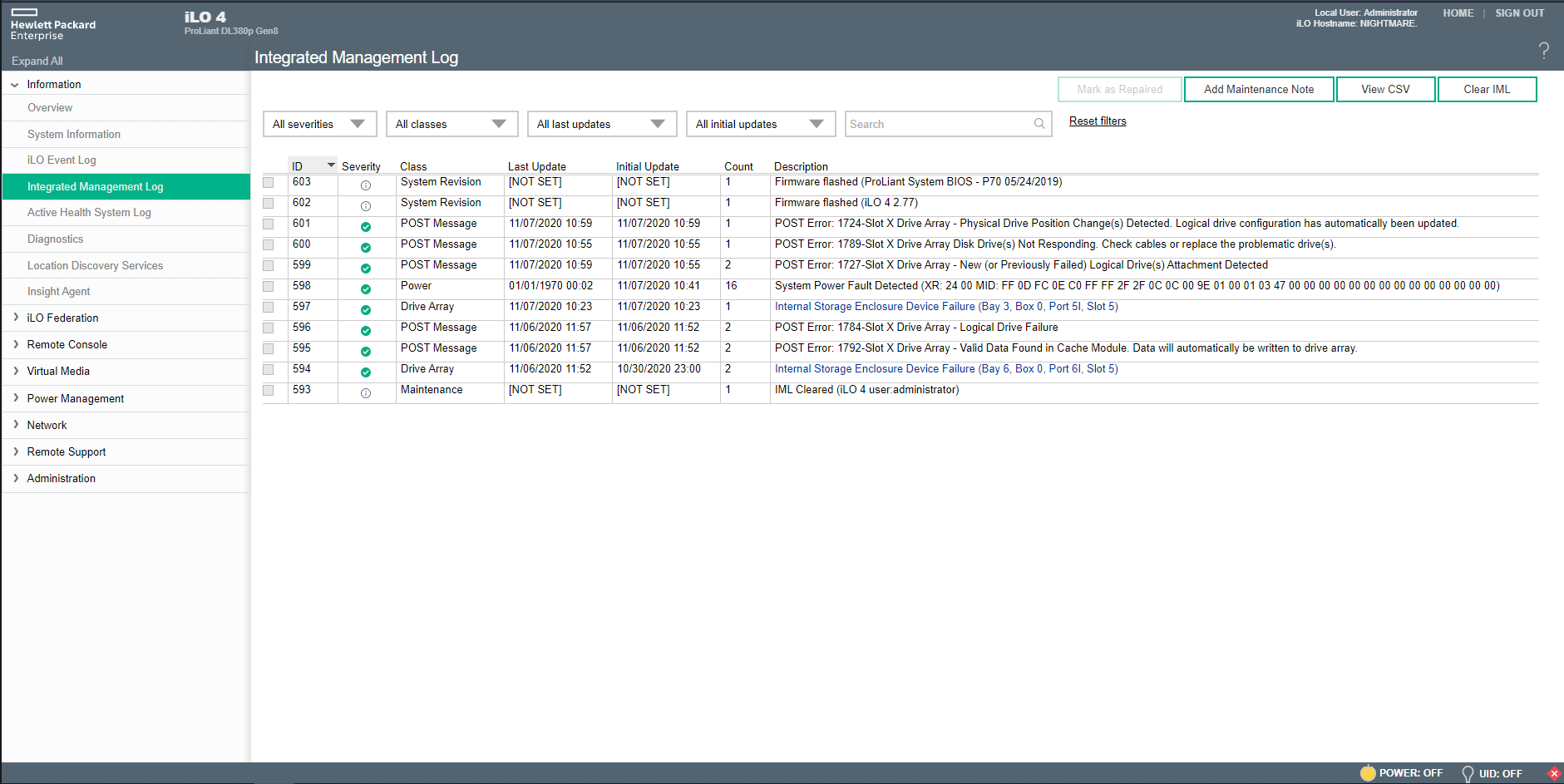
Task: Select the checkbox for log entry 599
Action: tap(269, 265)
